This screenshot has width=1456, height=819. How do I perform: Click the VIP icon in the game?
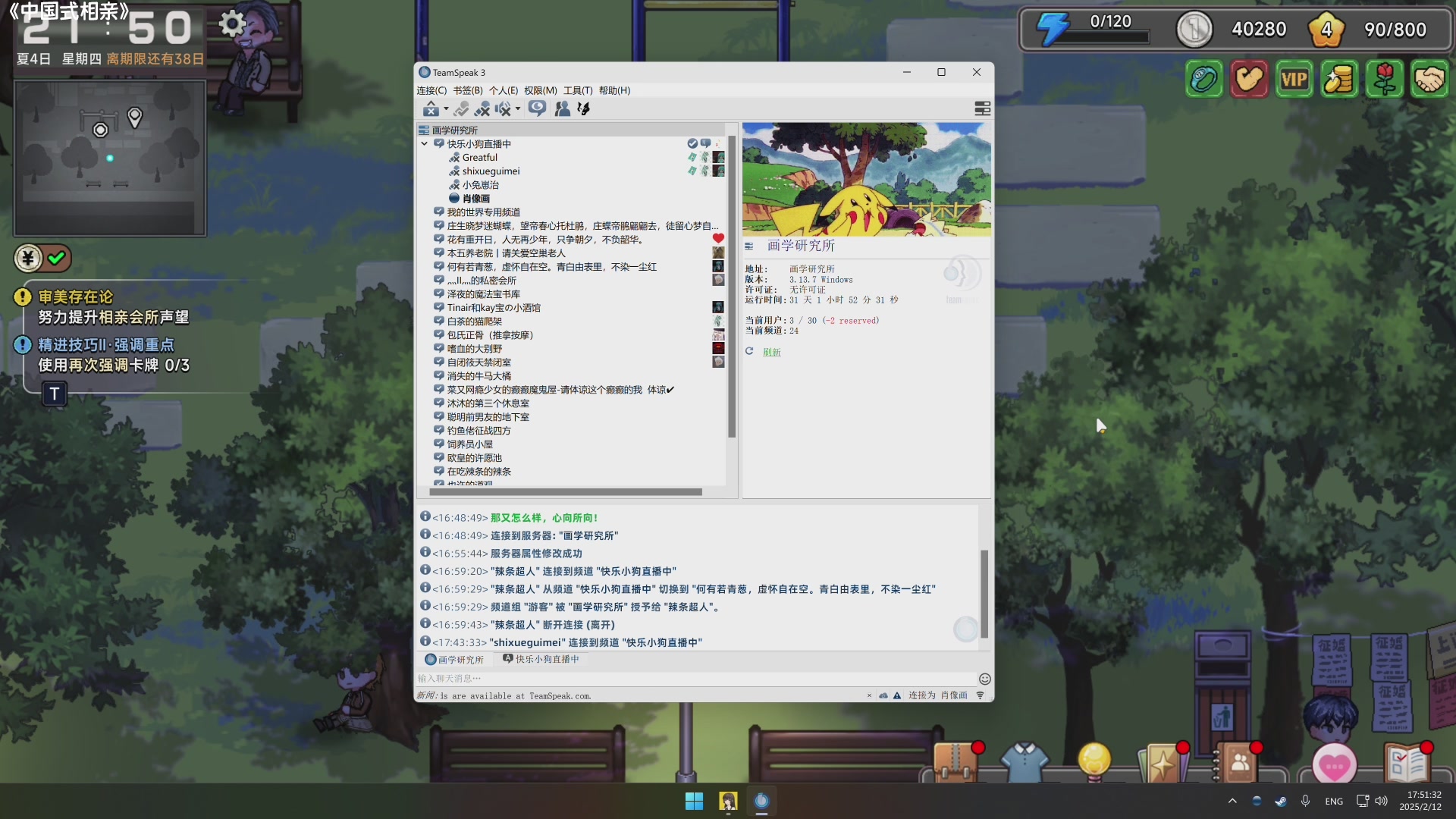(1294, 80)
